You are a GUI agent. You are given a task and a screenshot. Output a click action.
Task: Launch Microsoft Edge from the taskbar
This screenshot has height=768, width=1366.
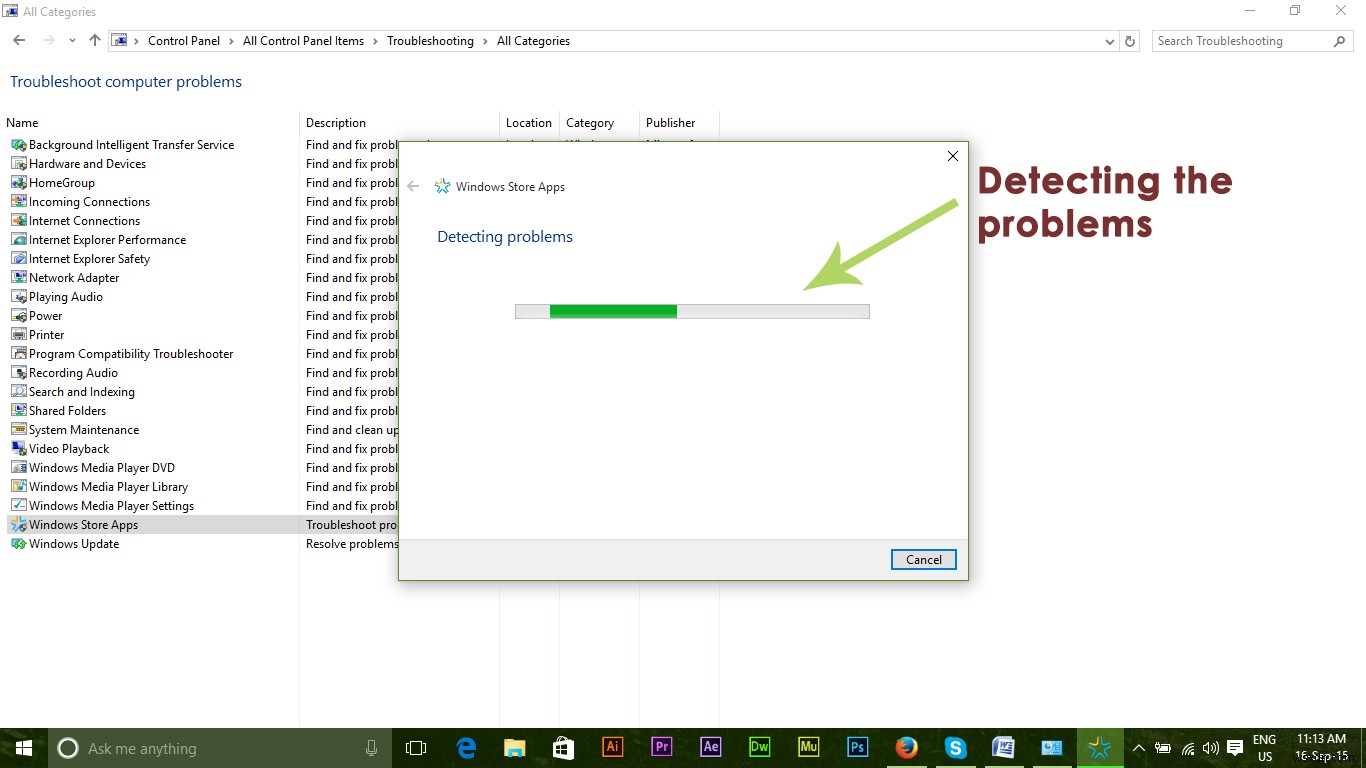click(466, 748)
